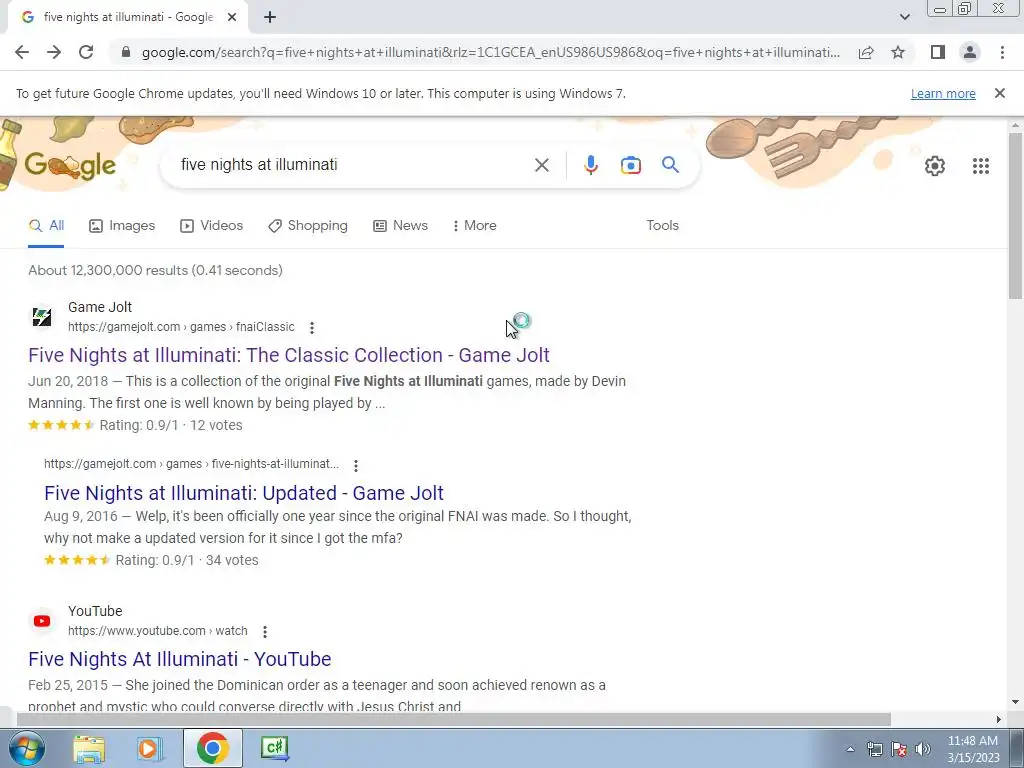Go forward in browser history
The image size is (1024, 768).
54,52
